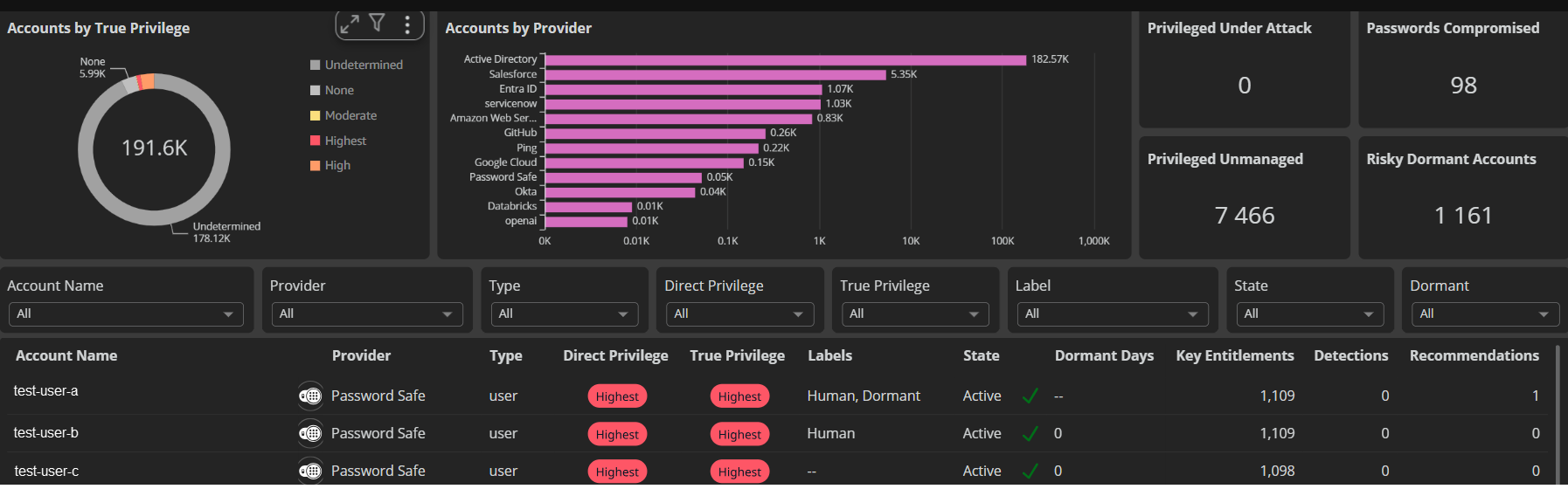Viewport: 1568px width, 489px height.
Task: Click Key Entitlements value 1,098
Action: 1277,471
